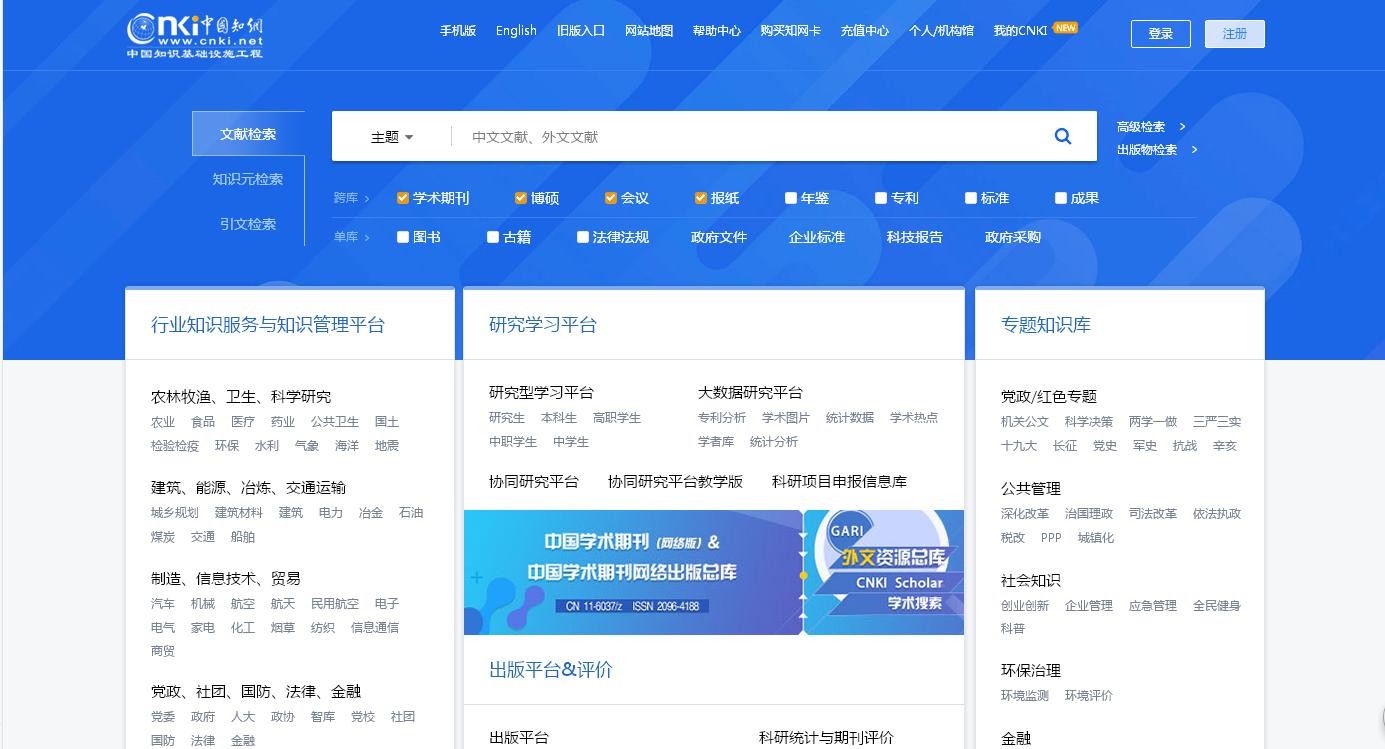Open 研究生 link
This screenshot has width=1385, height=749.
point(507,418)
